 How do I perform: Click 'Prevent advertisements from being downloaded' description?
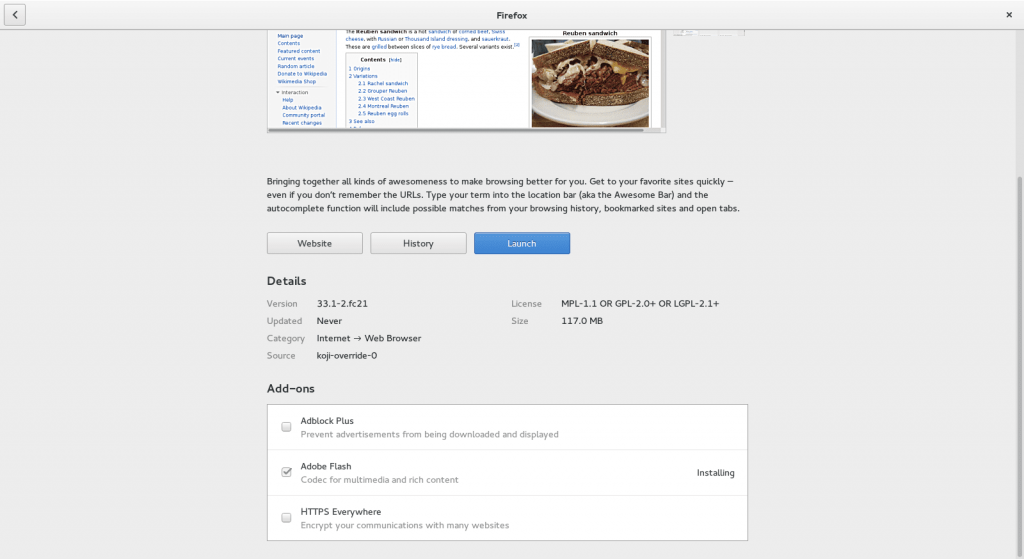coord(429,434)
